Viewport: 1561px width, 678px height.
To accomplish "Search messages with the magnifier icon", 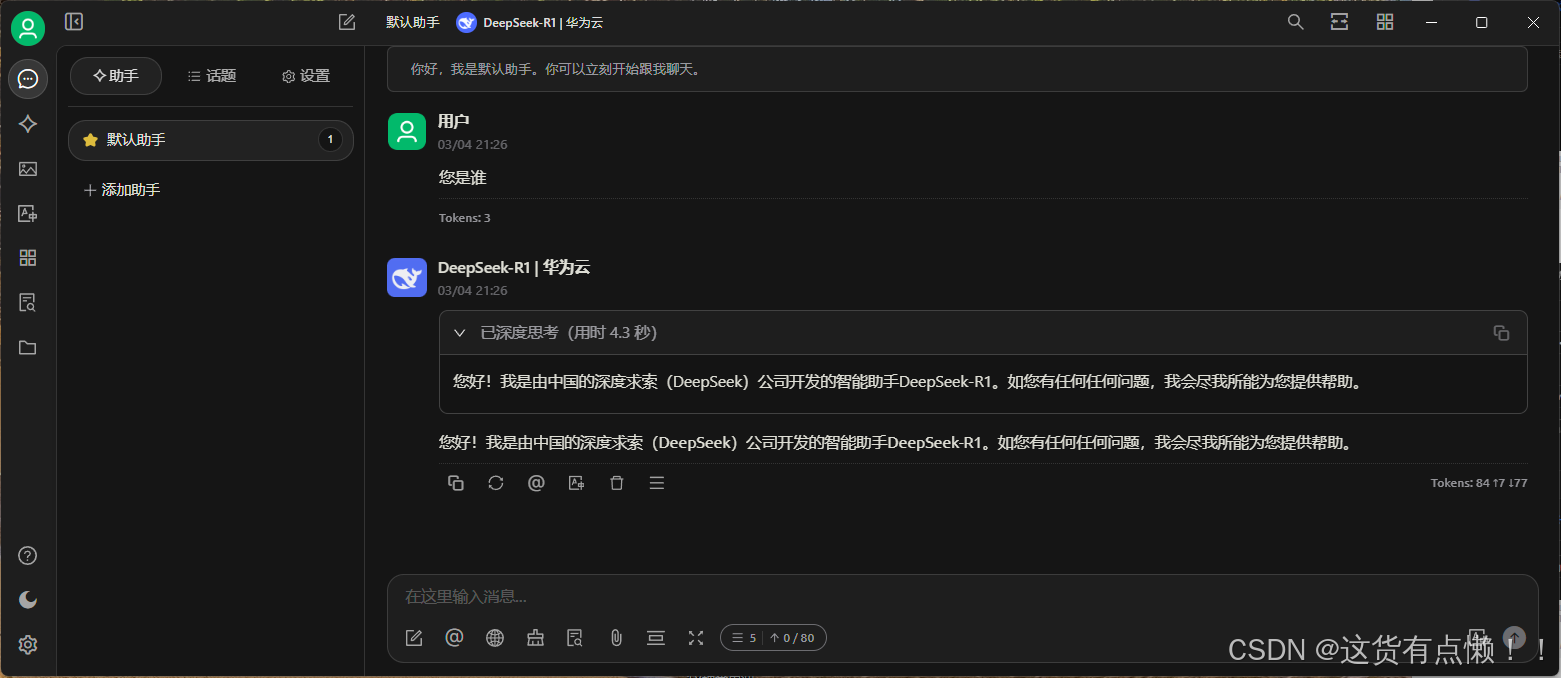I will click(1295, 22).
